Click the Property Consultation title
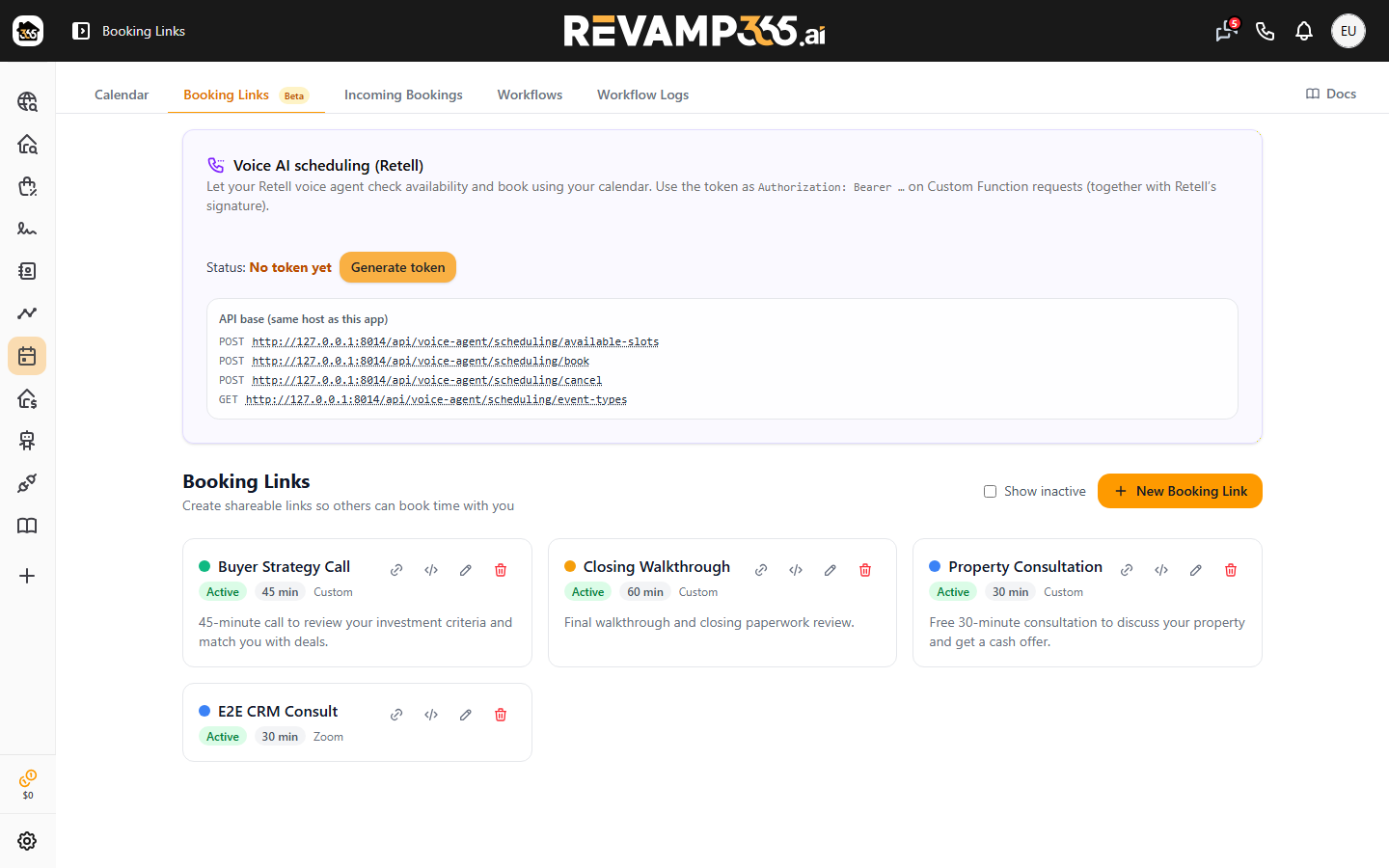Viewport: 1389px width, 868px height. click(1025, 566)
